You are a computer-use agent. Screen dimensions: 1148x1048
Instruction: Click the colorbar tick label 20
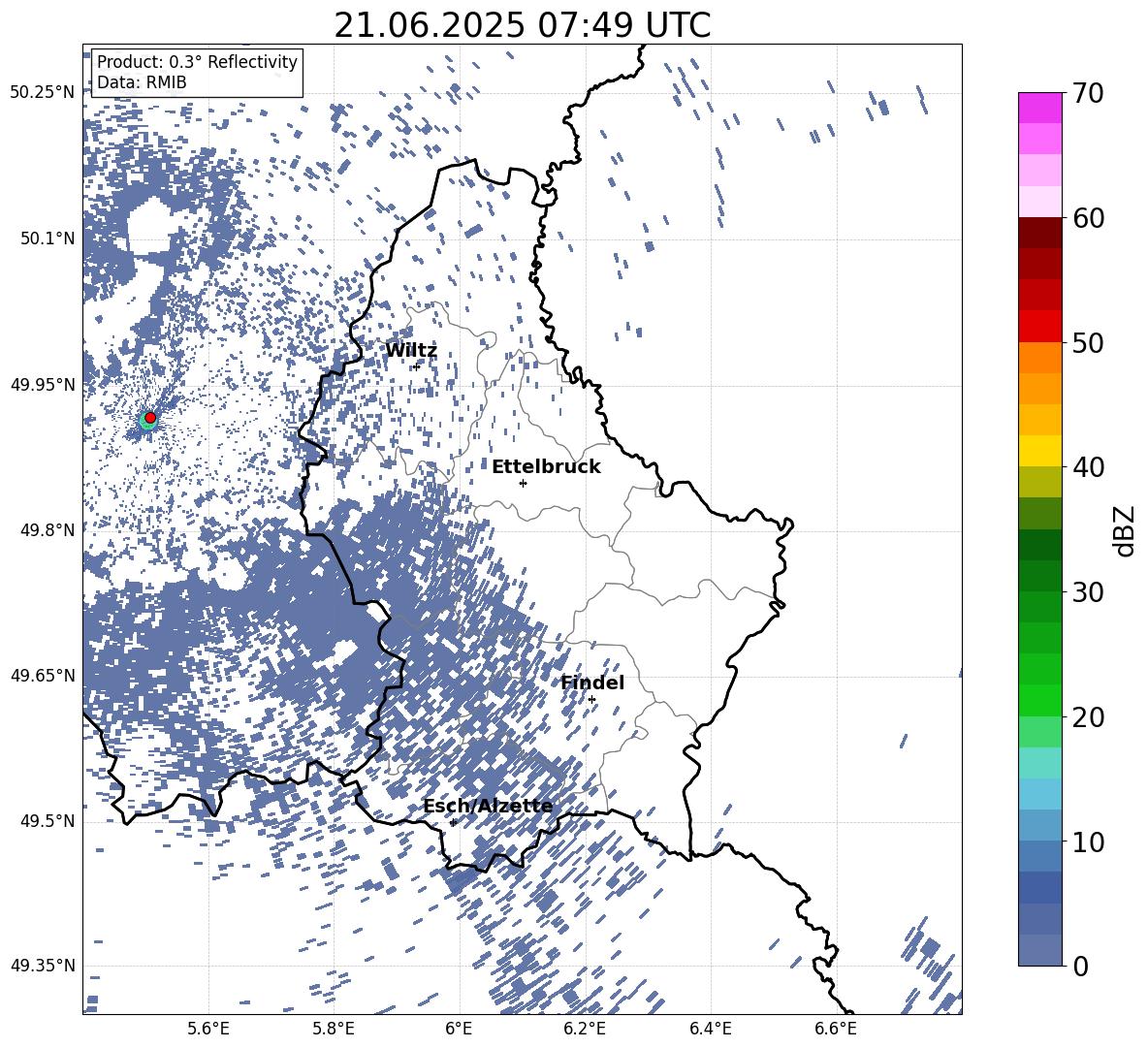(1089, 717)
